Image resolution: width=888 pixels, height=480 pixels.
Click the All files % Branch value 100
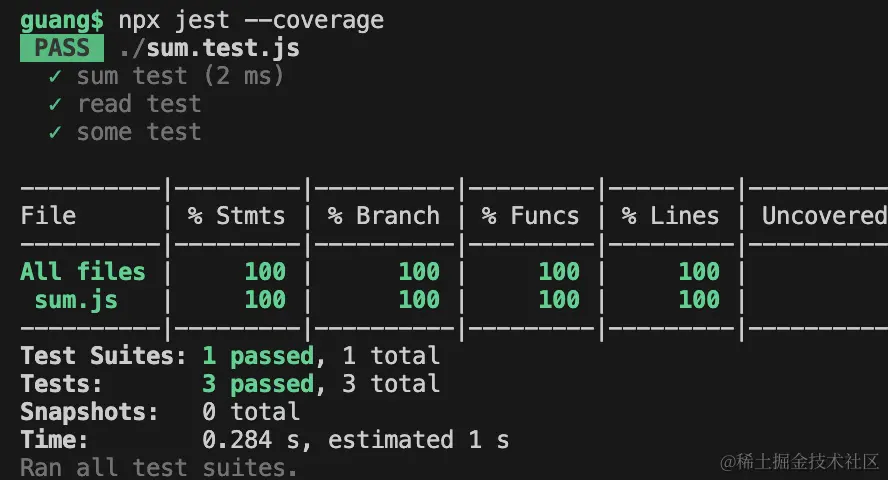click(419, 272)
